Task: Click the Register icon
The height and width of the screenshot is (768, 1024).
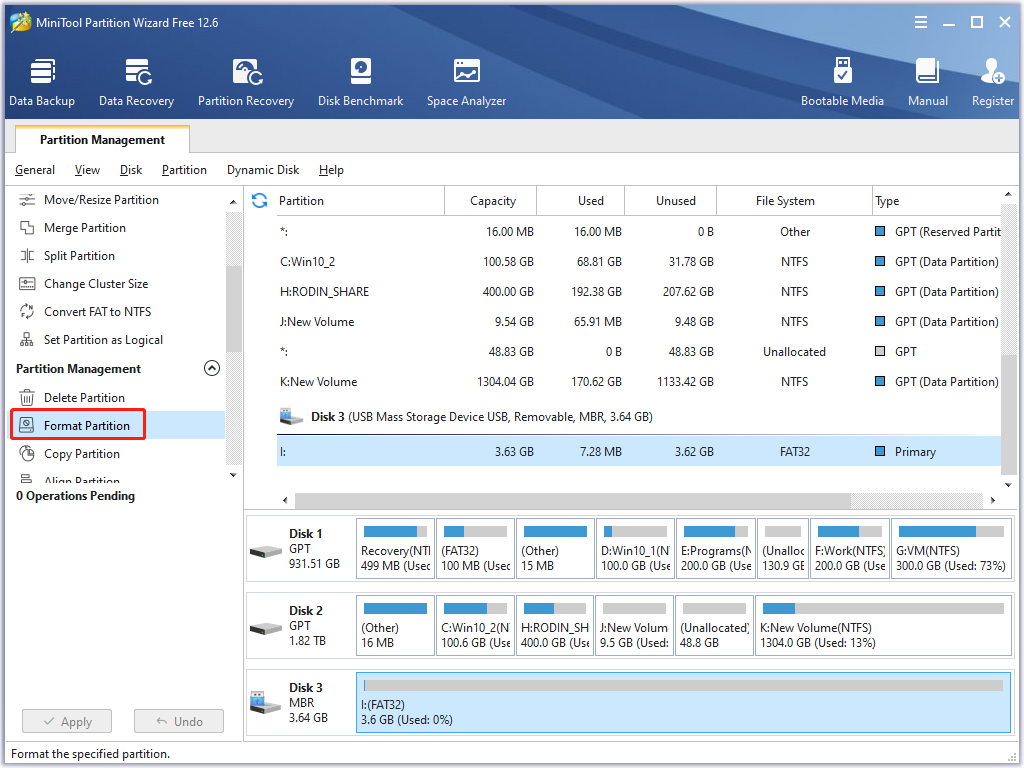Action: click(993, 82)
